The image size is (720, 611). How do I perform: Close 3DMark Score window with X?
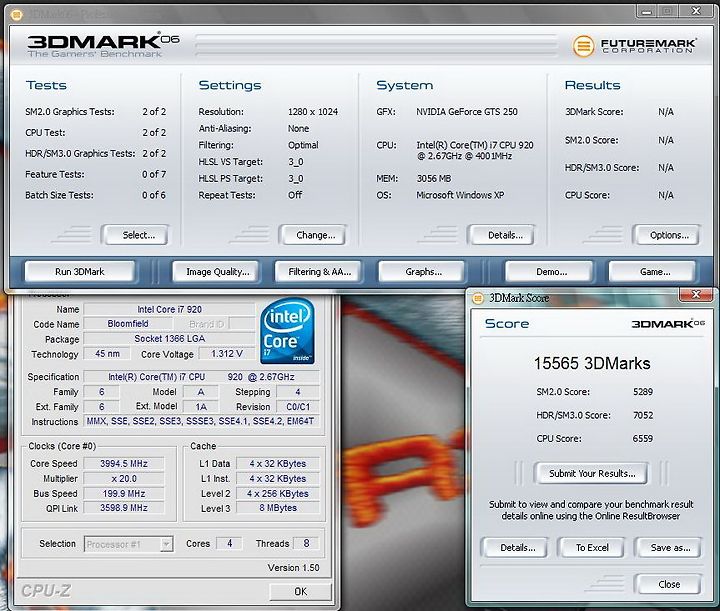(x=696, y=294)
